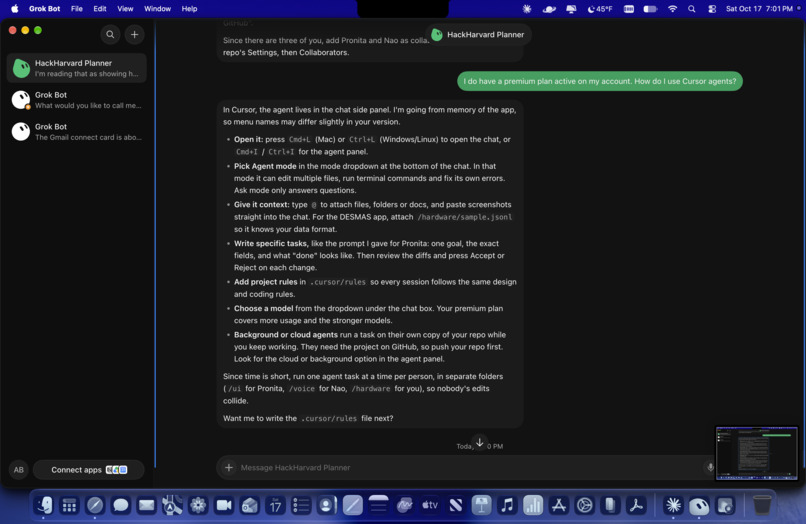The image size is (806, 524).
Task: Click the "Pick Agent mode" bullet heading
Action: pos(265,166)
